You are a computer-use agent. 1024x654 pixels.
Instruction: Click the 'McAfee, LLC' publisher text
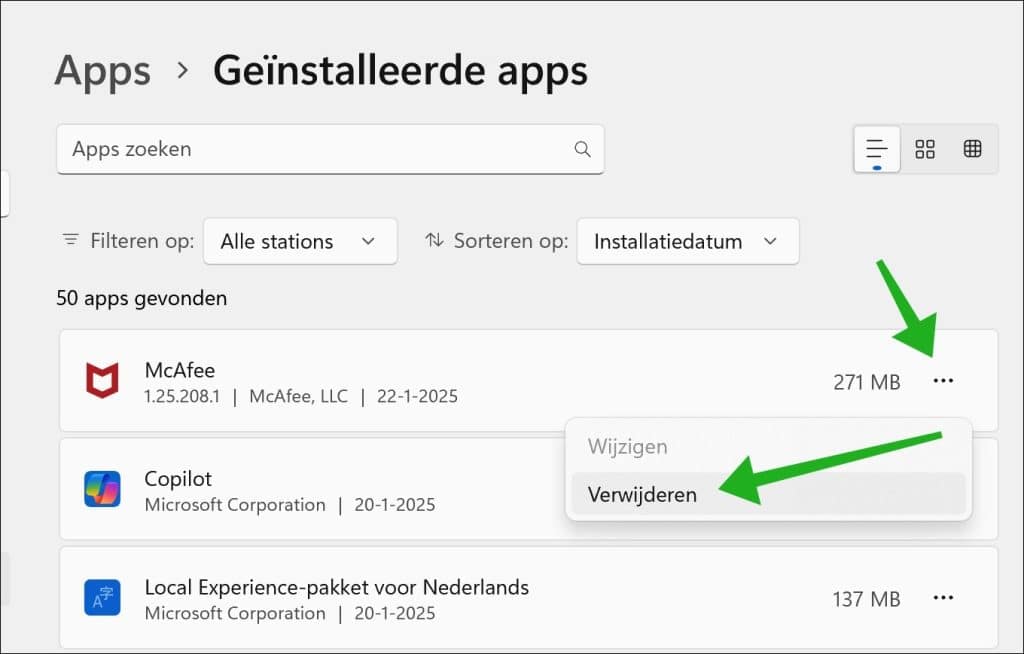click(298, 397)
